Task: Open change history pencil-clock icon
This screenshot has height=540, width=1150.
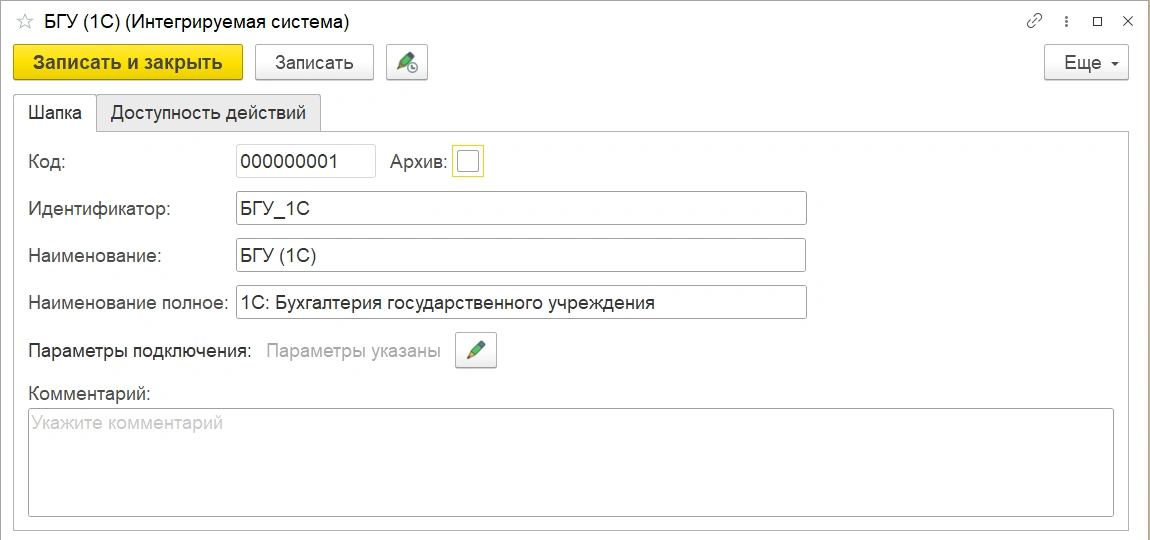Action: pos(407,62)
